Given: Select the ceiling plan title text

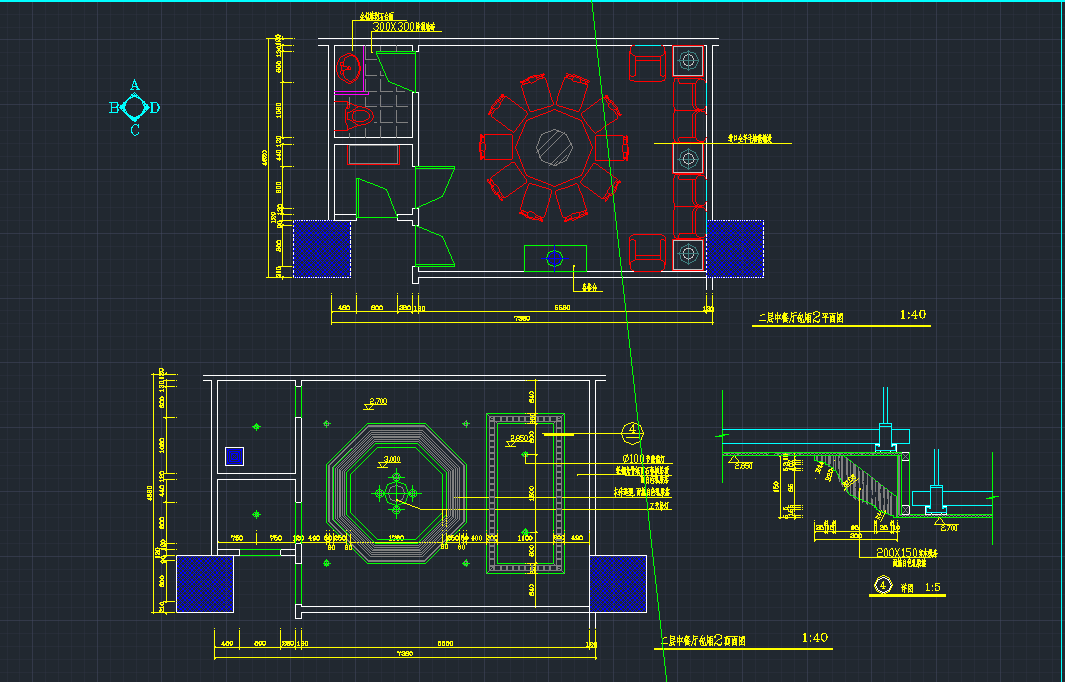Looking at the screenshot, I should pos(704,641).
